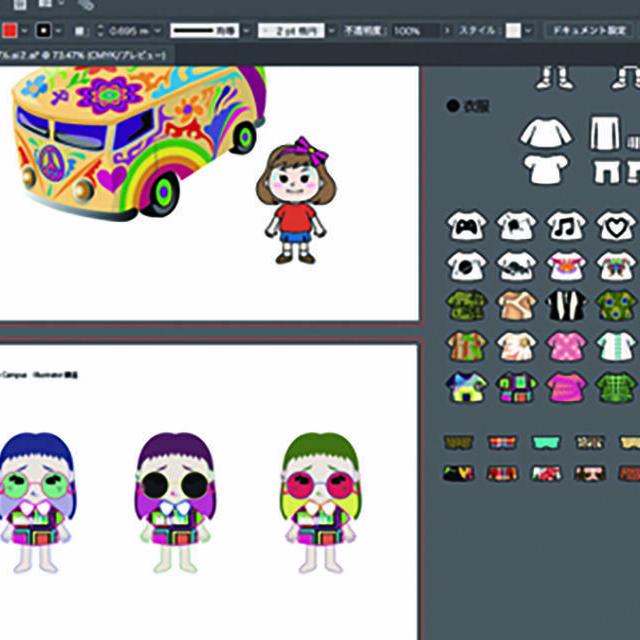Screen dimensions: 640x640
Task: Select the black and yellow shorts item
Action: (x=458, y=473)
